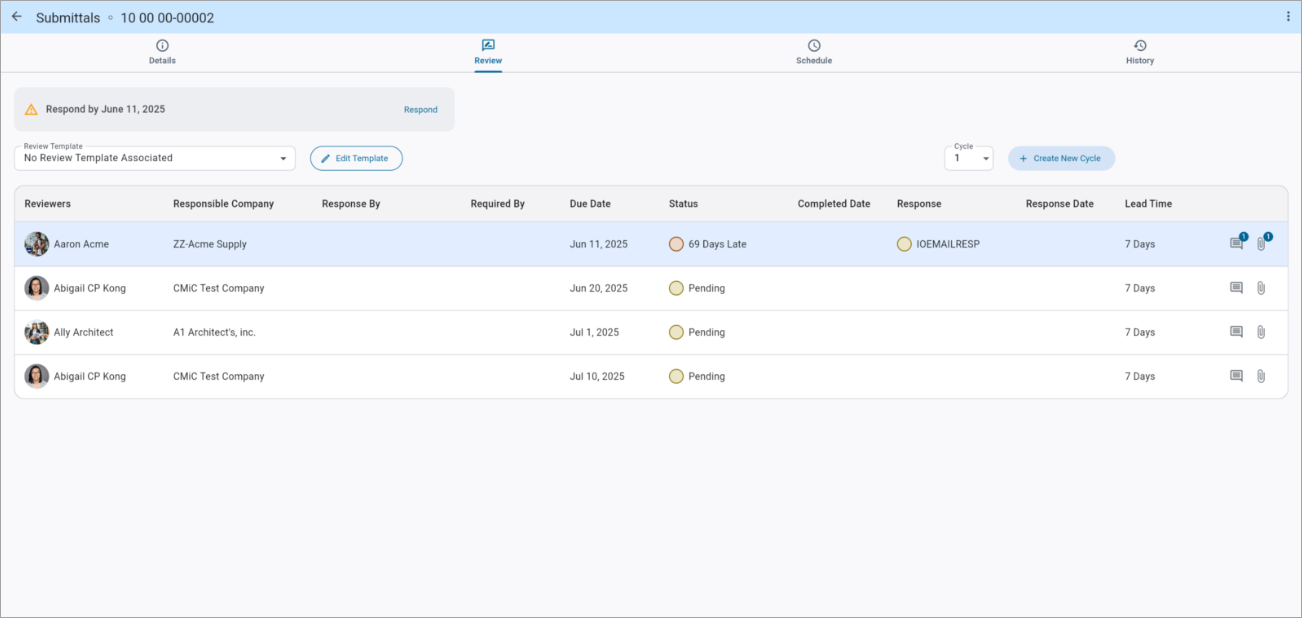This screenshot has width=1302, height=618.
Task: Open the History tab
Action: coord(1139,52)
